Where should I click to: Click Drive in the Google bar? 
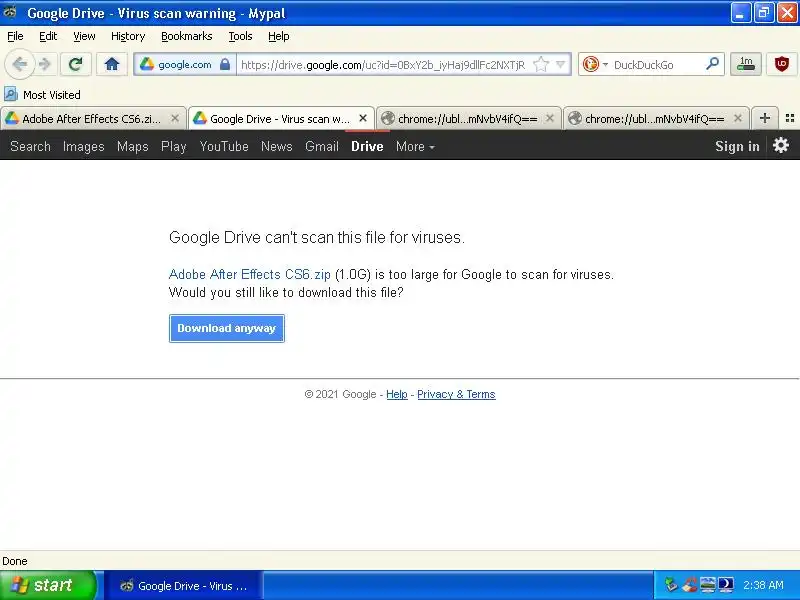pos(367,146)
